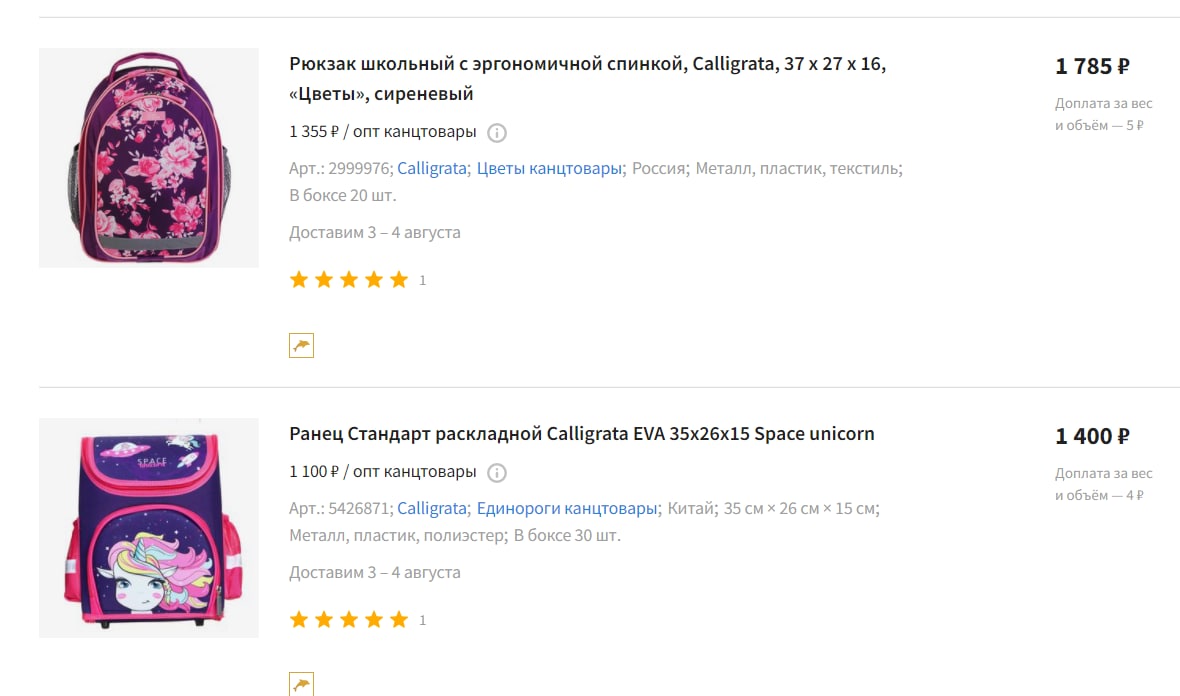The width and height of the screenshot is (1180, 696).
Task: Click review count next to unicorn satchel stars
Action: coord(422,621)
